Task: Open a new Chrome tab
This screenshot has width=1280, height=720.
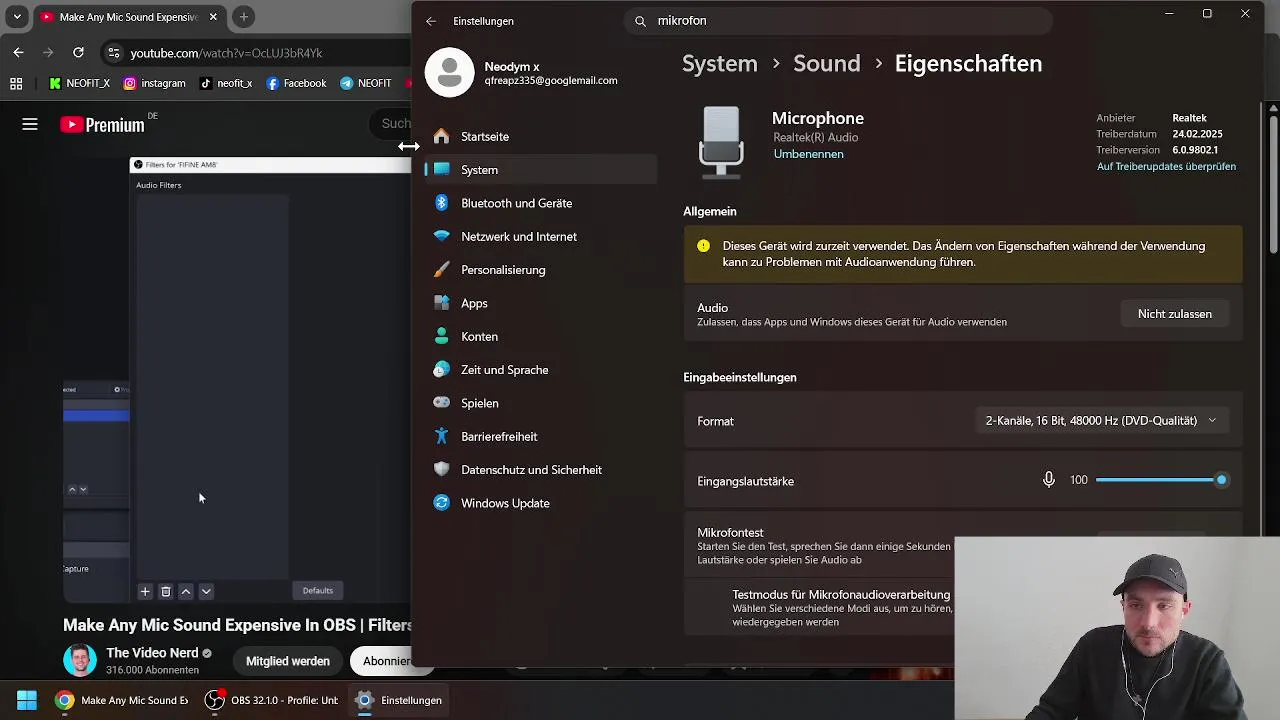Action: (243, 17)
